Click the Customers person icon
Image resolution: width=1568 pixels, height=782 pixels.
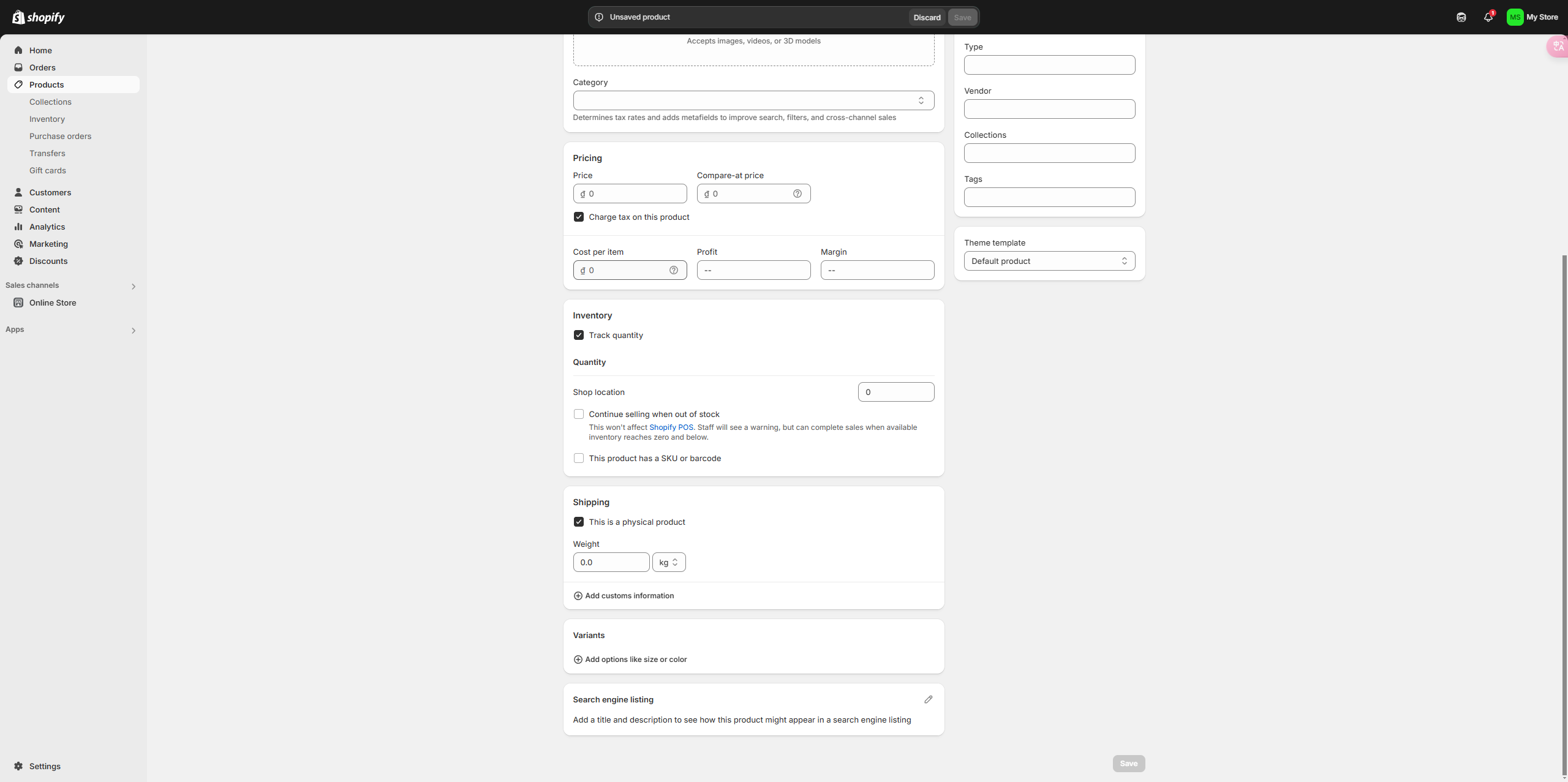click(18, 192)
